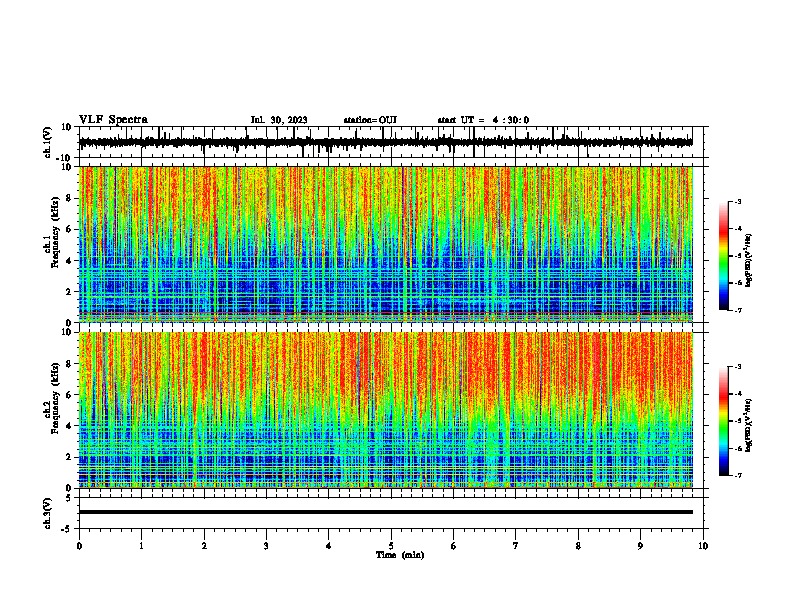The height and width of the screenshot is (612, 792).
Task: Click the "6" tick on ch.2 frequency axis
Action: pyautogui.click(x=70, y=395)
